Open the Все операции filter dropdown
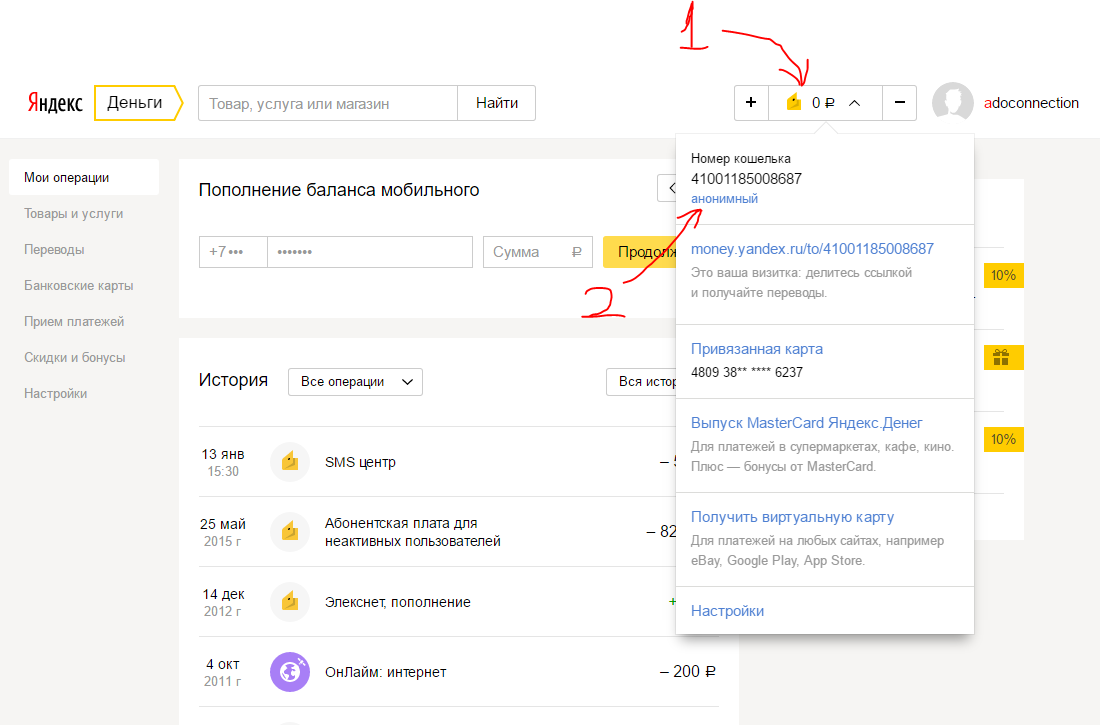This screenshot has width=1100, height=725. point(355,382)
